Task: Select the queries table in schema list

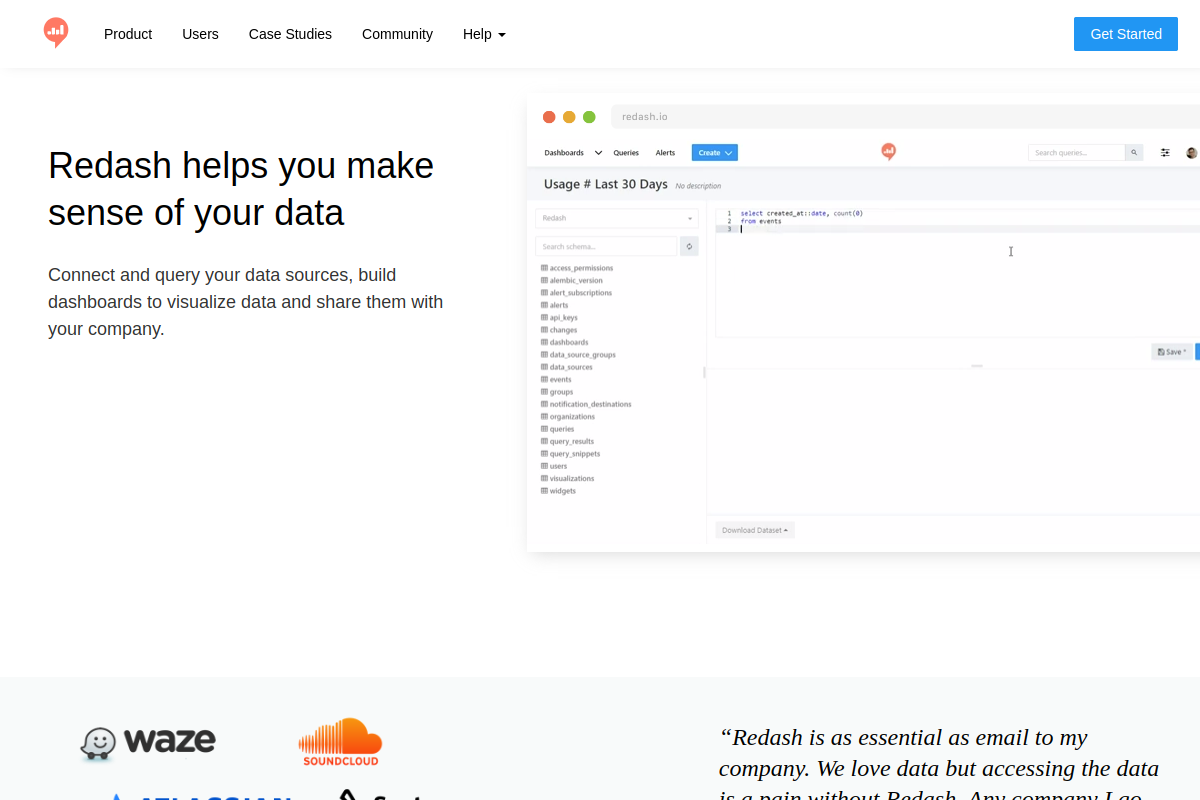Action: tap(558, 429)
